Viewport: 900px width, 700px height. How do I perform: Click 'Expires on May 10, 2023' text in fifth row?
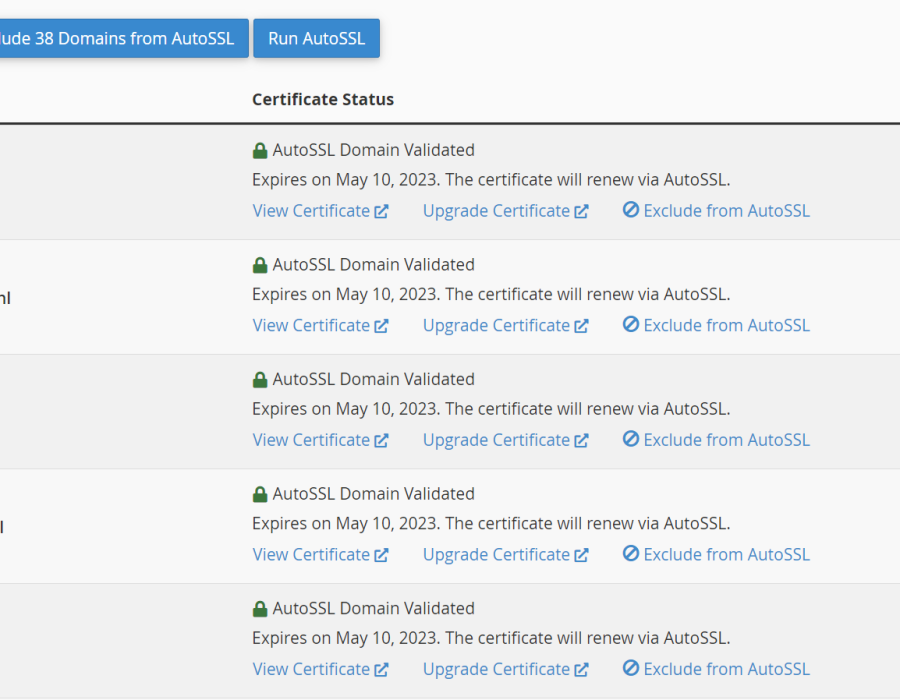346,638
